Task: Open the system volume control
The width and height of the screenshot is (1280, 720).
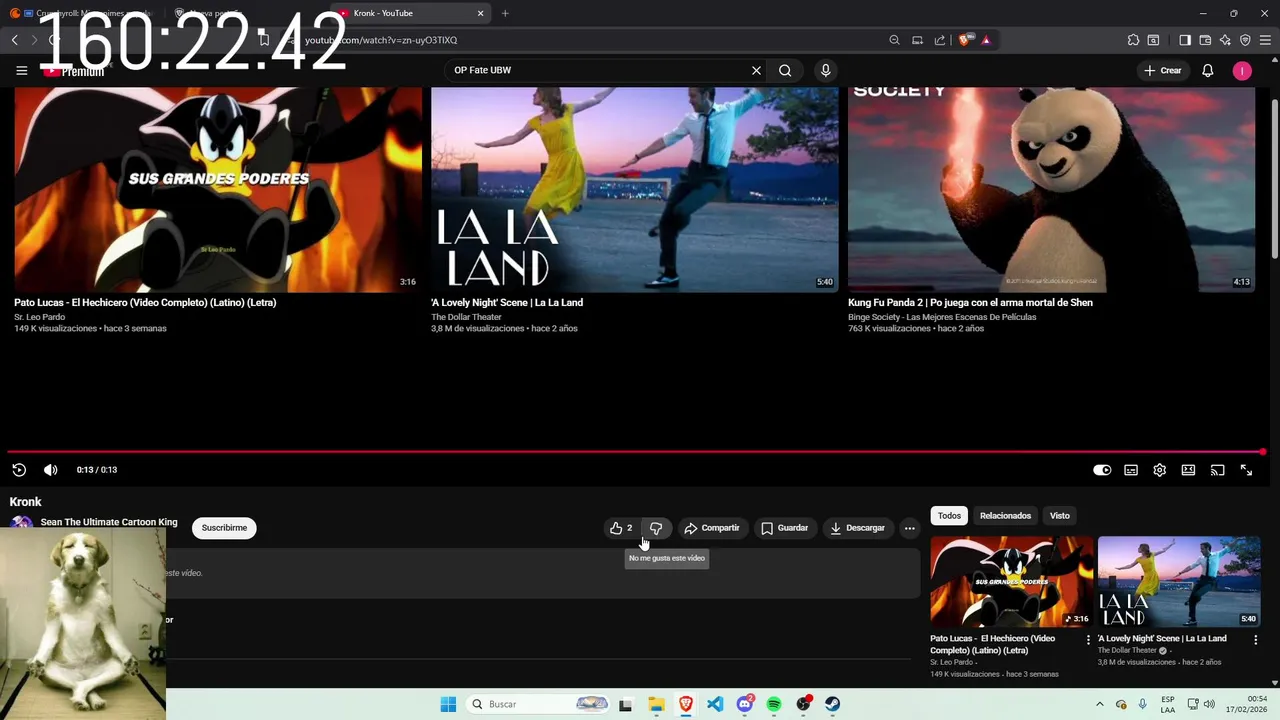Action: pyautogui.click(x=1209, y=704)
